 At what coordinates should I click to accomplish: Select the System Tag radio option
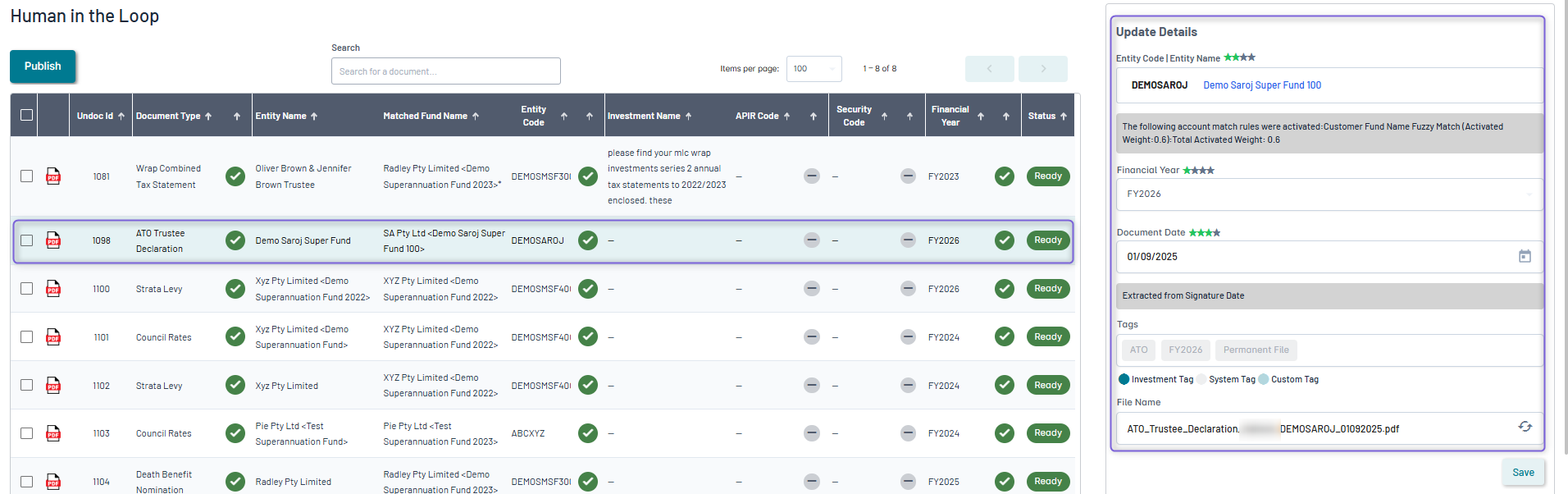[1201, 379]
